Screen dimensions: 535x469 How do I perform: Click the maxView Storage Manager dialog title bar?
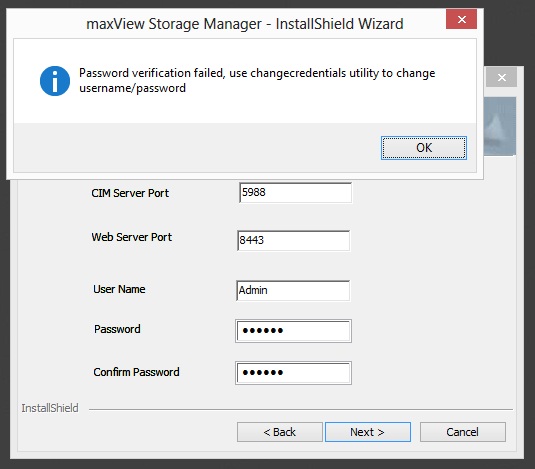point(245,24)
